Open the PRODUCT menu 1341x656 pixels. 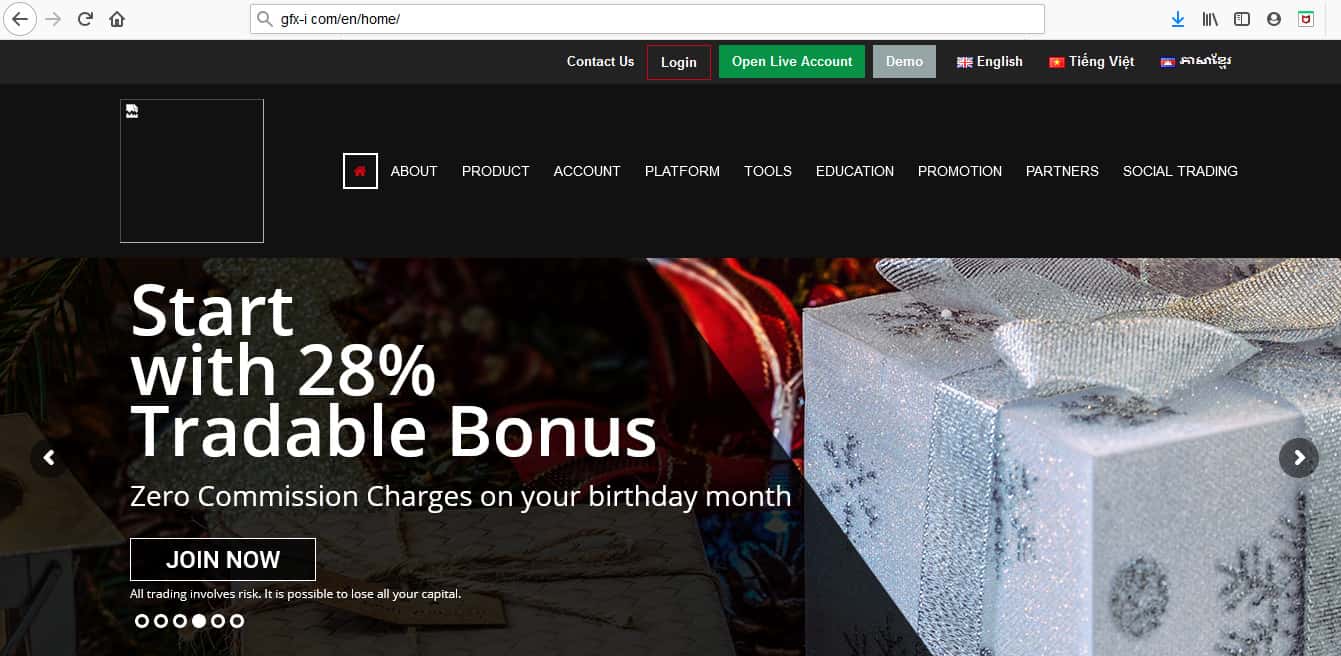(496, 171)
